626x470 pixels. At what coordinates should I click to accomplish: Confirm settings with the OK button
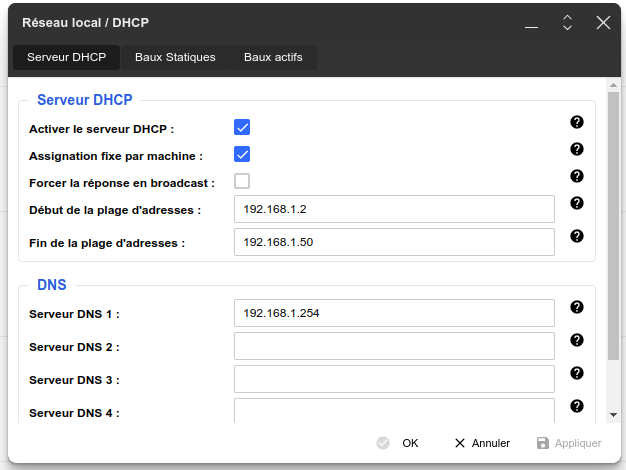click(398, 443)
